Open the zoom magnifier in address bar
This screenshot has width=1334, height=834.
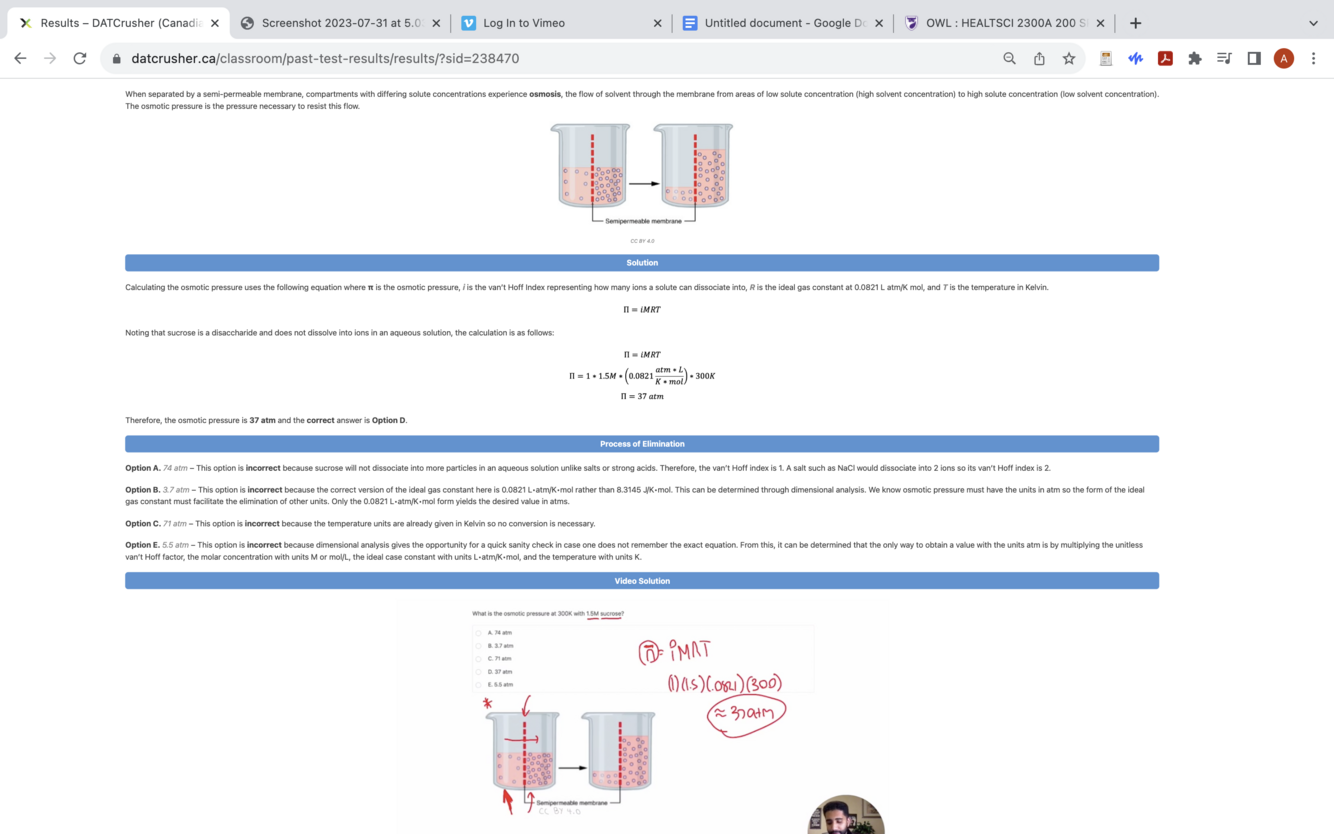point(1010,59)
